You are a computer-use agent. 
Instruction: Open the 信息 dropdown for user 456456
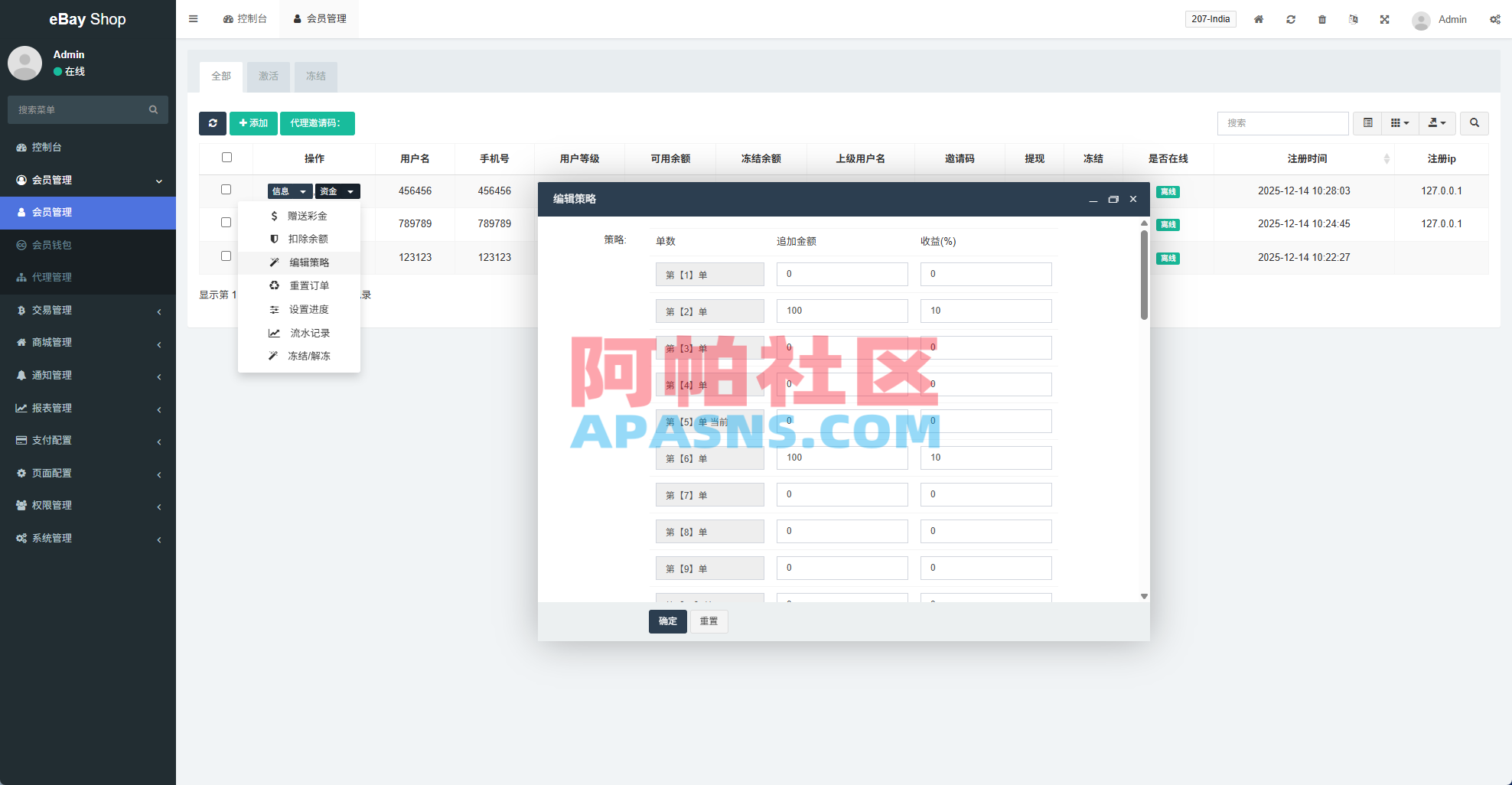(x=290, y=191)
